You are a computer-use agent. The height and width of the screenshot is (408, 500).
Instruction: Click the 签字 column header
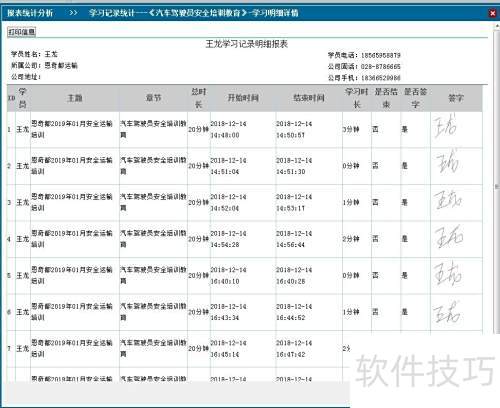click(456, 98)
